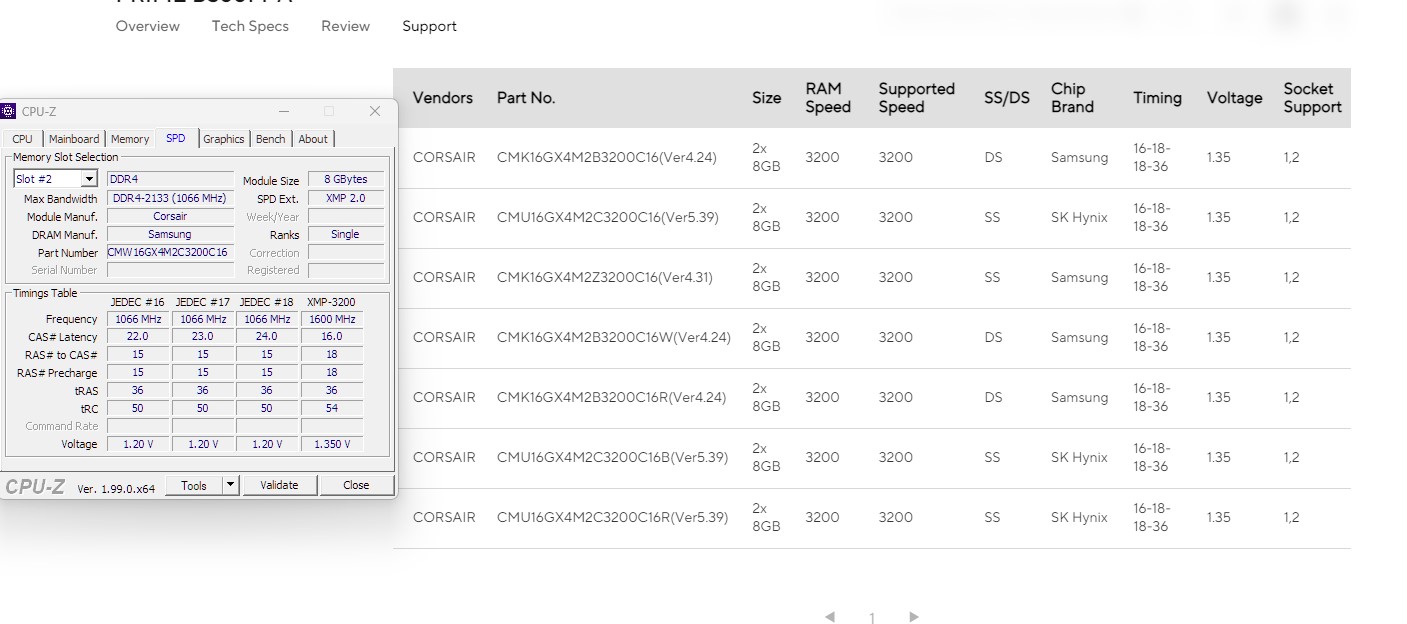The height and width of the screenshot is (624, 1407).
Task: Go to the CPU tab
Action: (22, 139)
